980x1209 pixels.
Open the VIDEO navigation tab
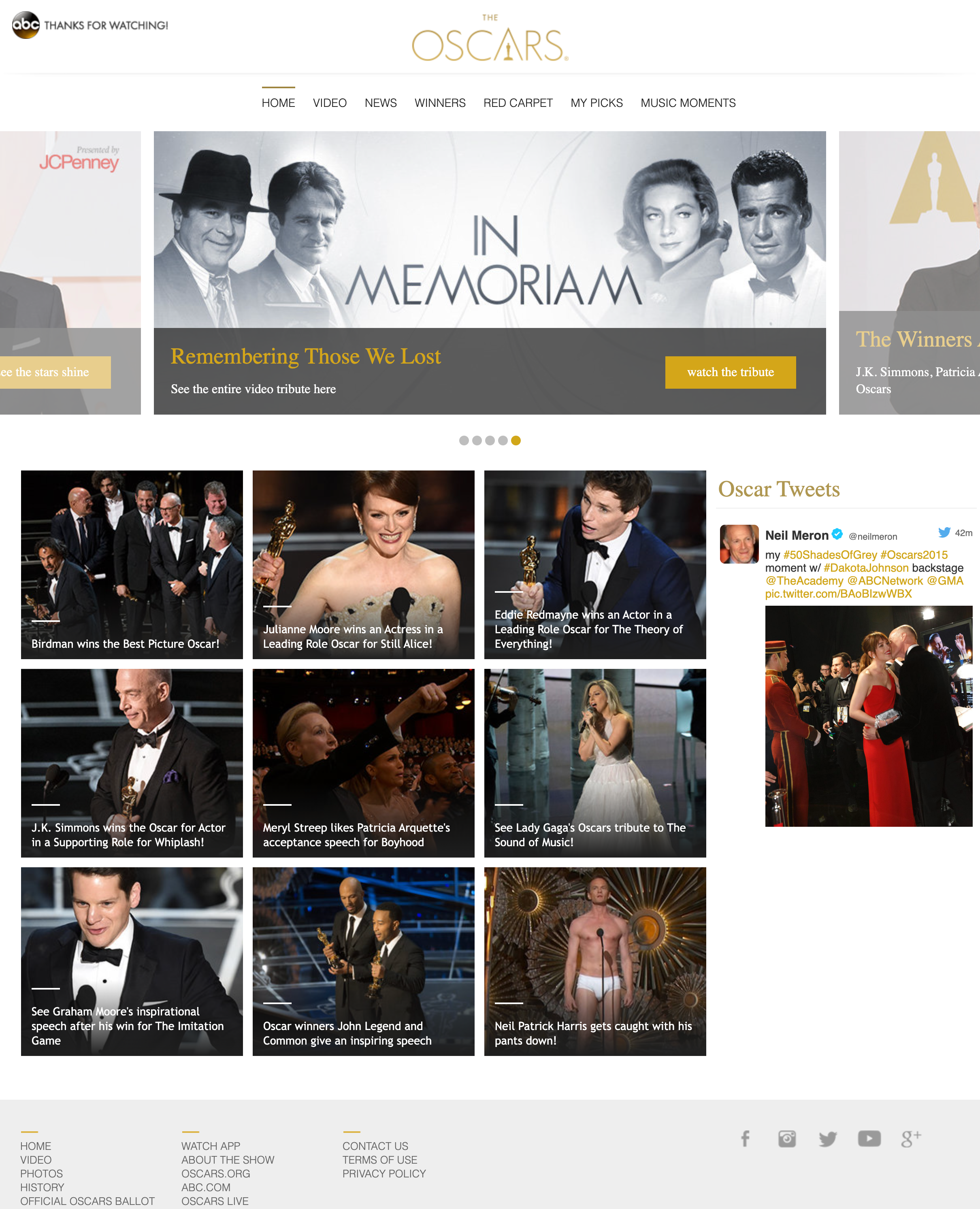[x=330, y=103]
